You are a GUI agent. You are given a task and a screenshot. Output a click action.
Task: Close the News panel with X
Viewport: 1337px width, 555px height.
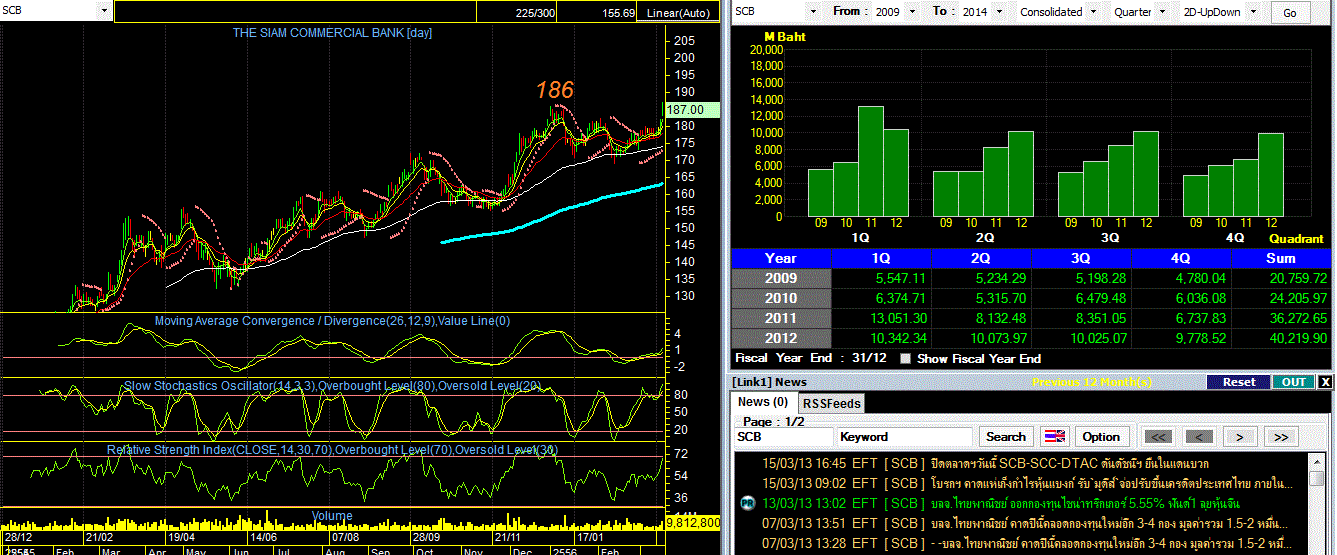[x=1325, y=382]
